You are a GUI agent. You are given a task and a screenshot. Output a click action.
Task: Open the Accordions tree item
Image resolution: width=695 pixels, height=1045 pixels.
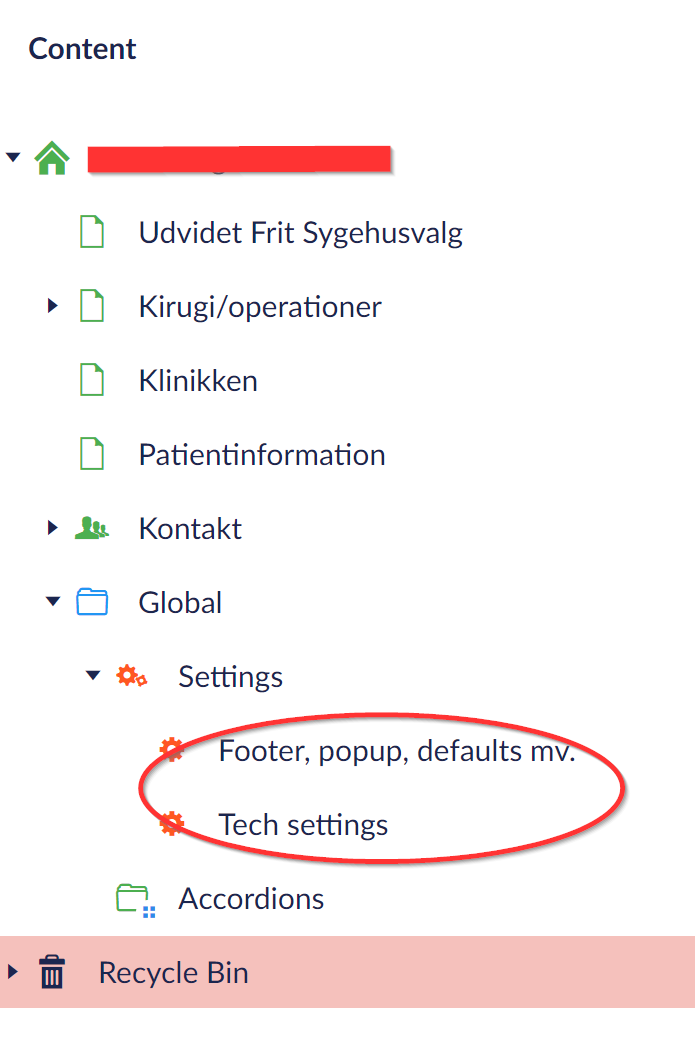pos(251,899)
